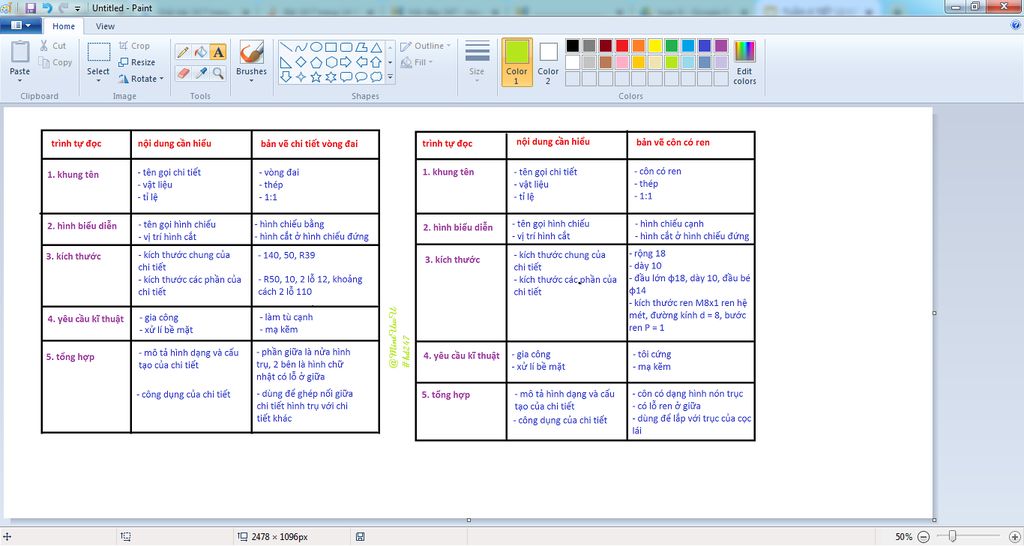Click the Paste clipboard icon
This screenshot has width=1024, height=546.
click(20, 52)
